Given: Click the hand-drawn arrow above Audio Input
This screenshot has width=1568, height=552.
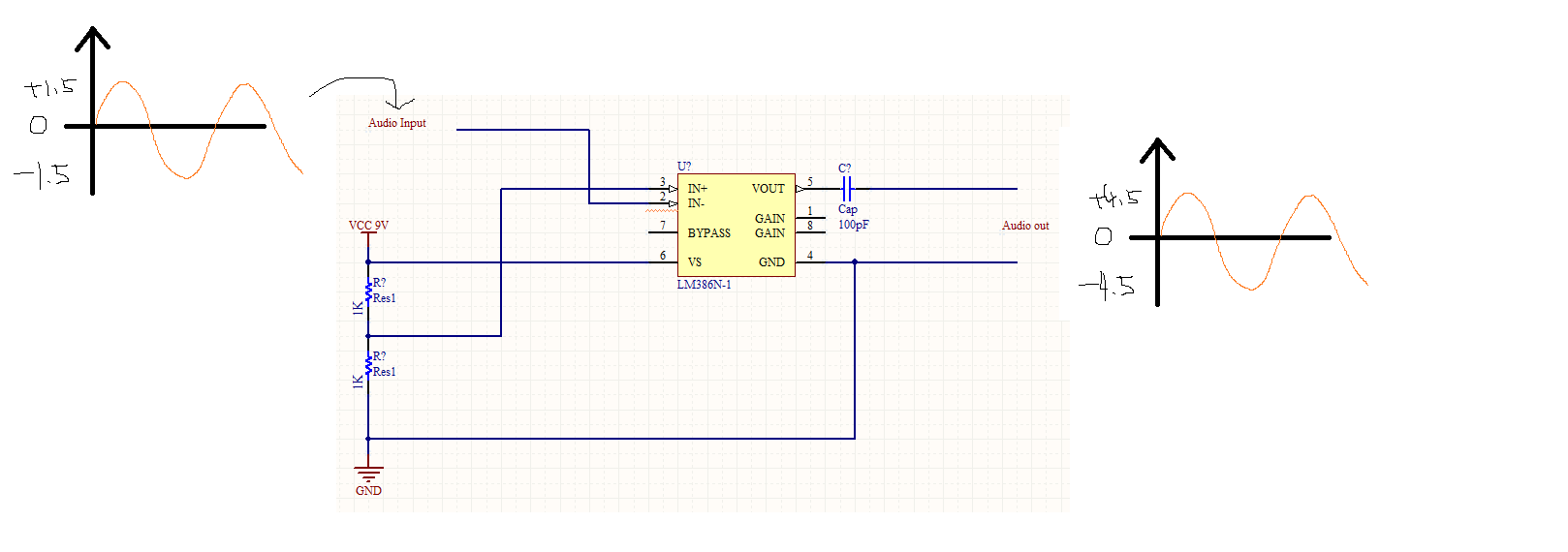Looking at the screenshot, I should click(363, 92).
